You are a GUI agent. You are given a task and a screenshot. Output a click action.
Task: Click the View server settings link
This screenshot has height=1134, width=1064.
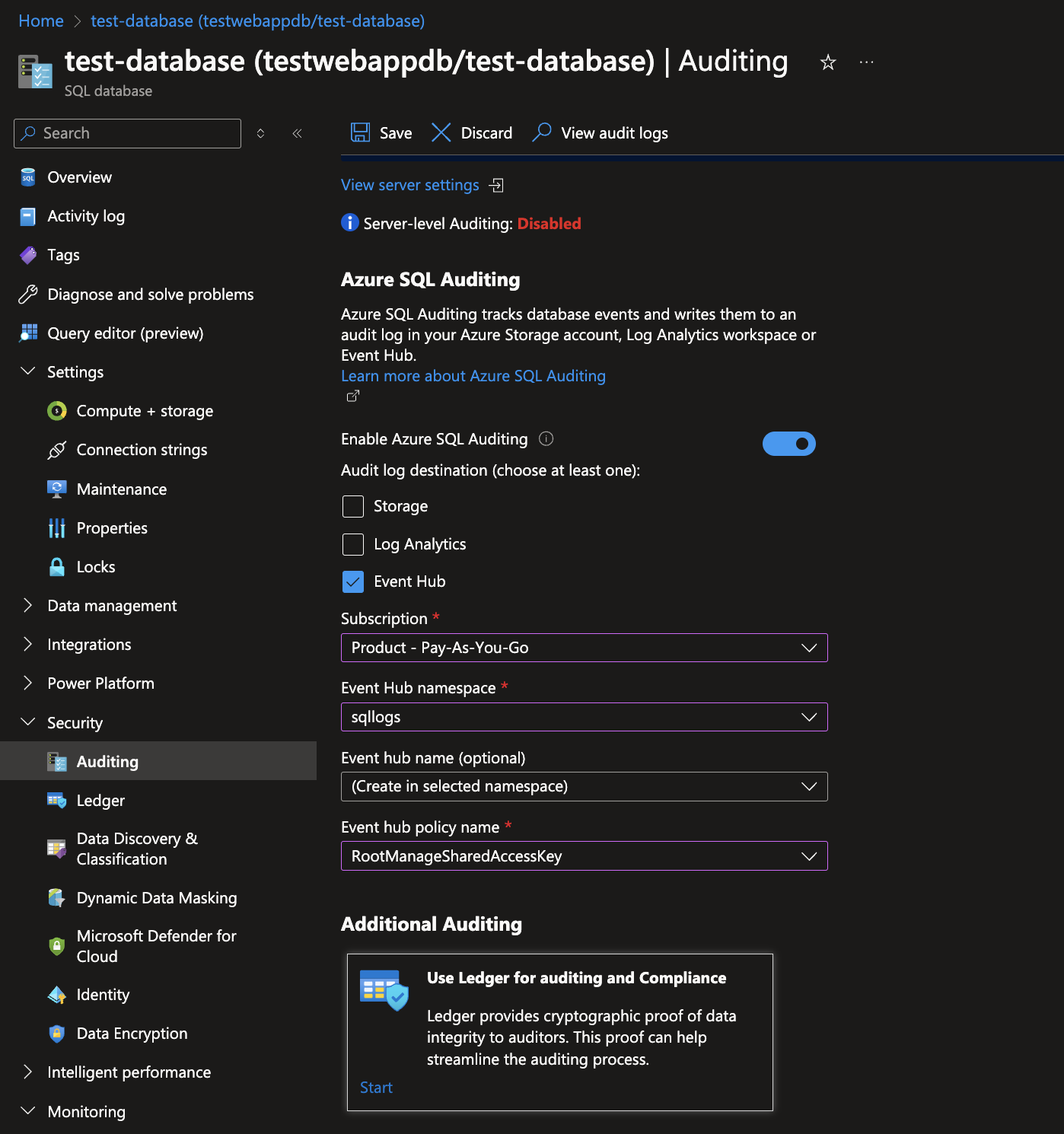click(x=410, y=185)
